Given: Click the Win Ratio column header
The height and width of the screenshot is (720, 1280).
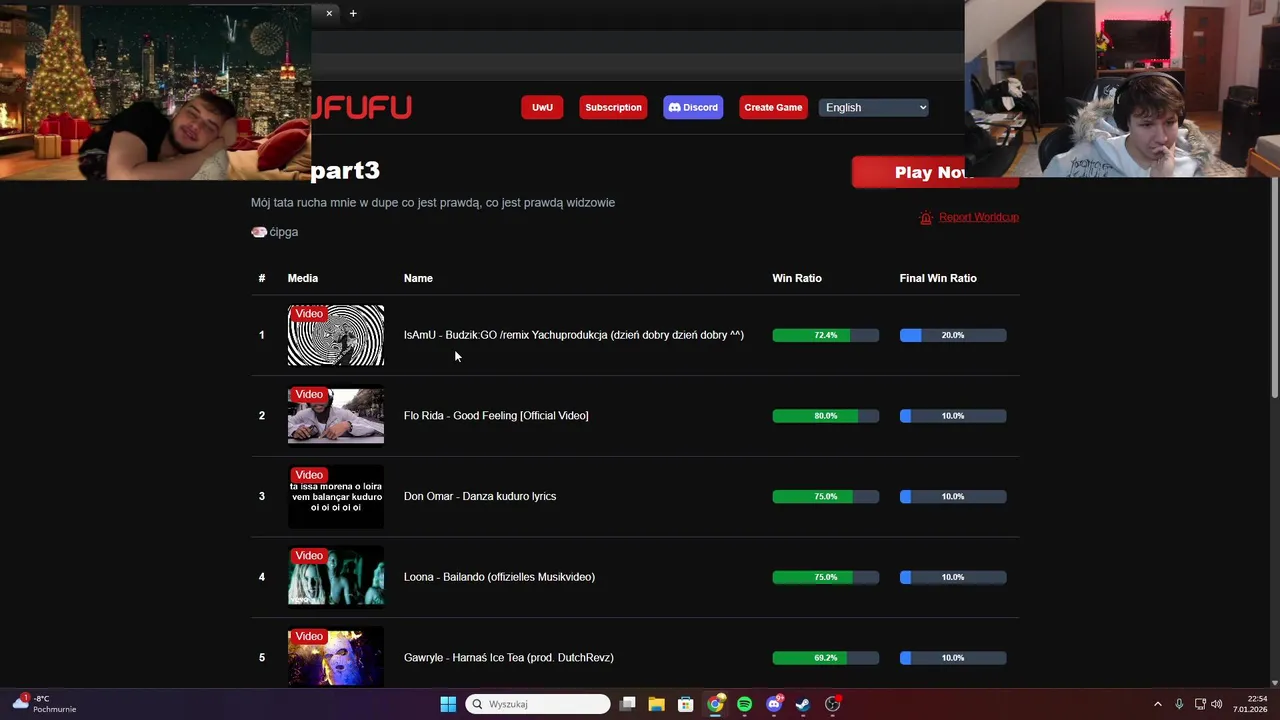Looking at the screenshot, I should click(x=797, y=278).
